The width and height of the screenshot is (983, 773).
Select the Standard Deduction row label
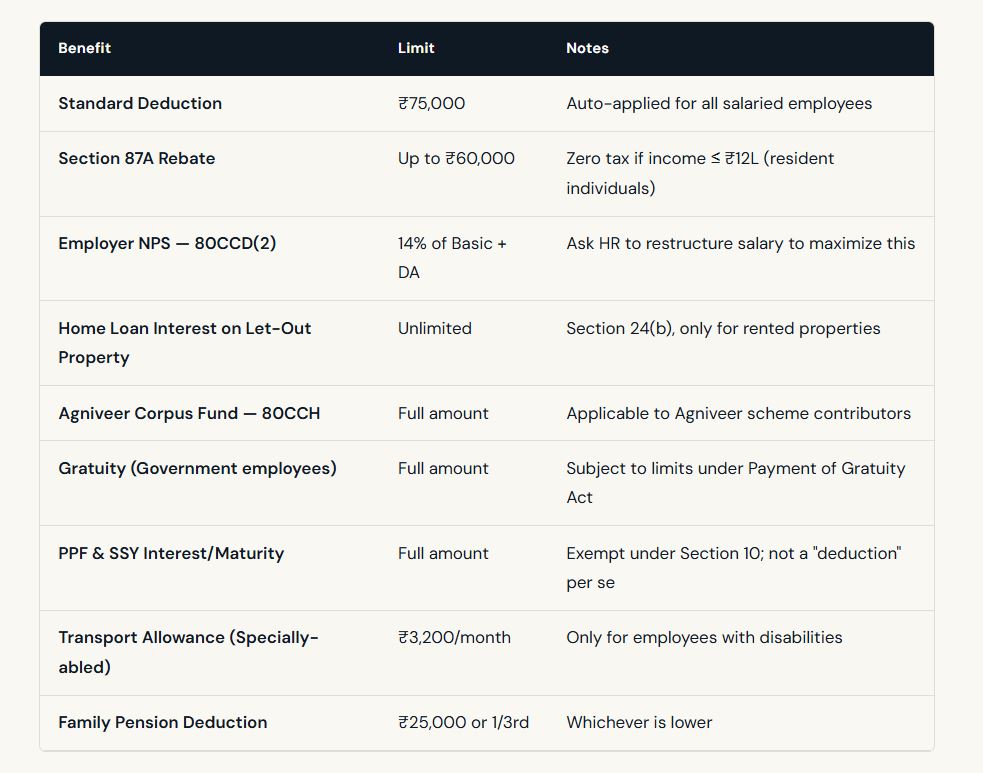[140, 103]
